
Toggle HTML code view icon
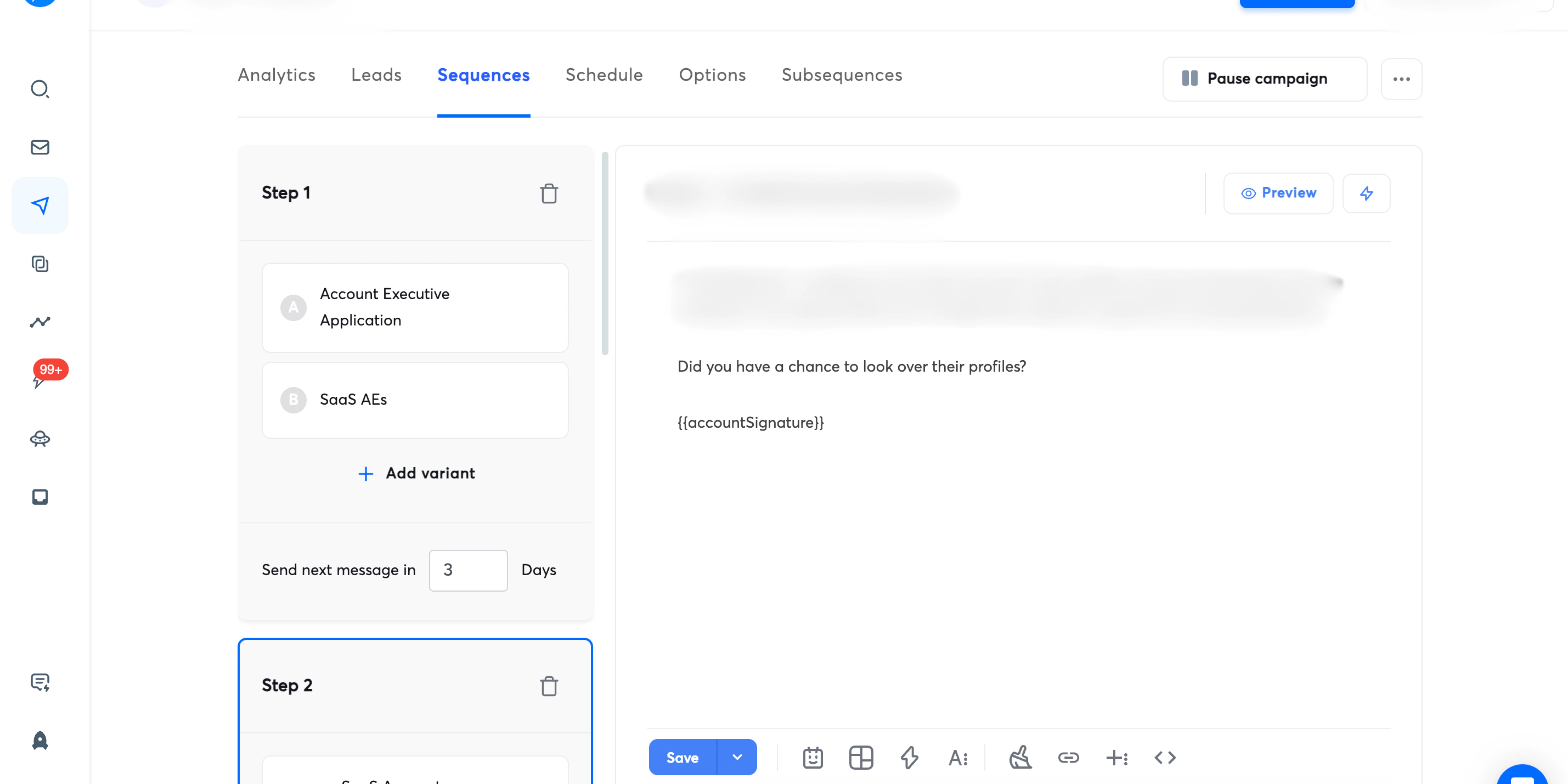point(1165,758)
